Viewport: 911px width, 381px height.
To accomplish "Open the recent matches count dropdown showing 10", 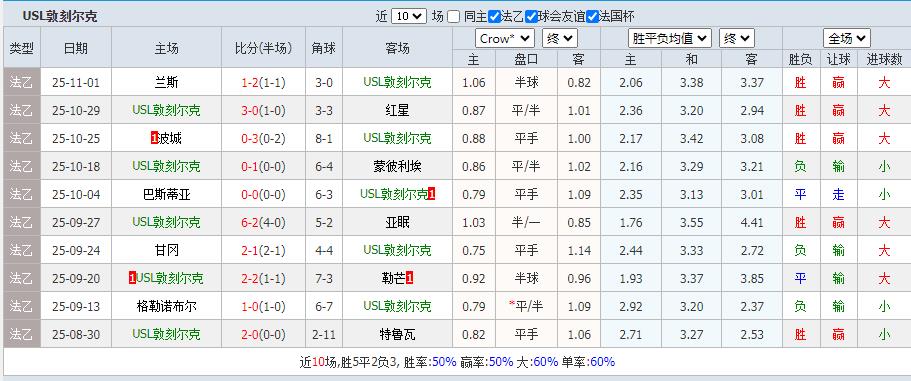I will tap(408, 16).
